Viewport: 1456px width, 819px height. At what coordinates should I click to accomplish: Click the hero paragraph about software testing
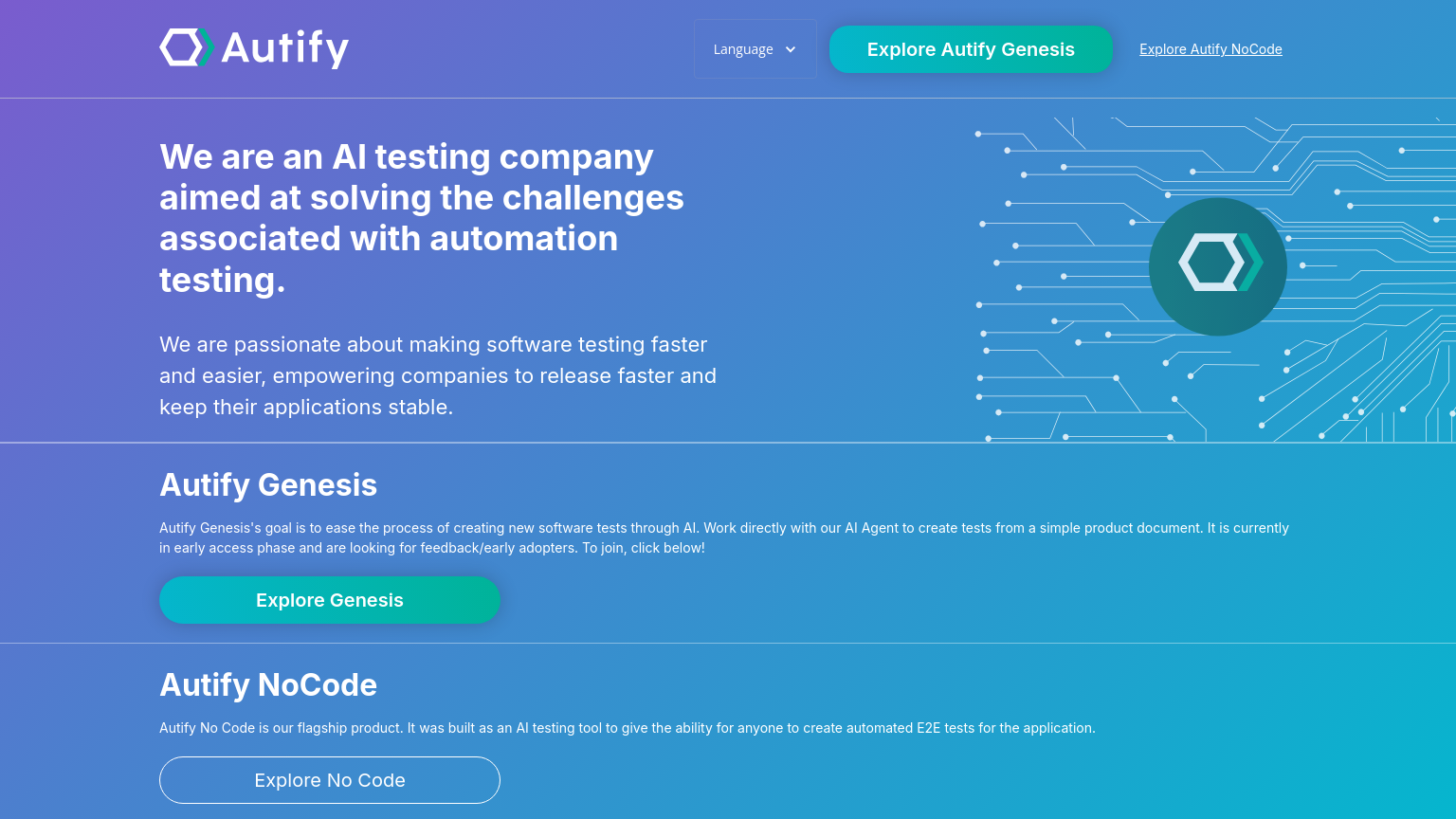[x=437, y=375]
